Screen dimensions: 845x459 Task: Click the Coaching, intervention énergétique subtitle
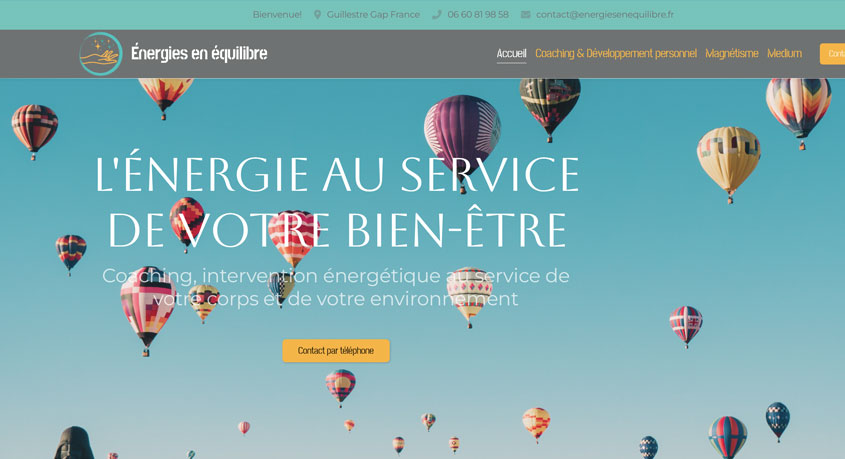[x=336, y=287]
